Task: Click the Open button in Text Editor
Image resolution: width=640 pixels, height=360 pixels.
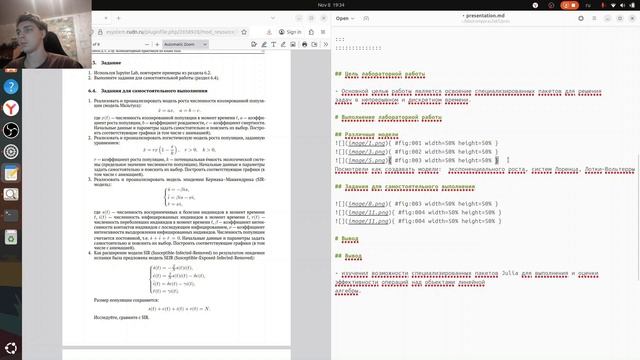Action: 342,18
